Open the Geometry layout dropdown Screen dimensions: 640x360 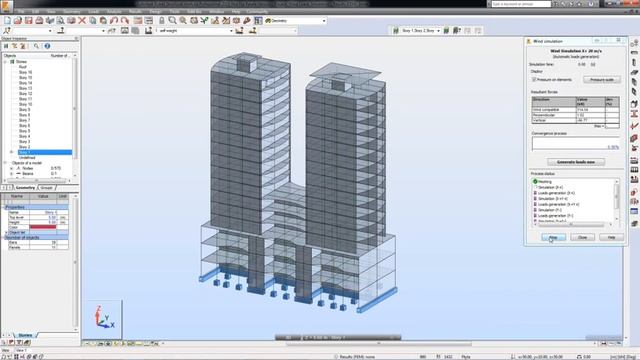pos(324,20)
